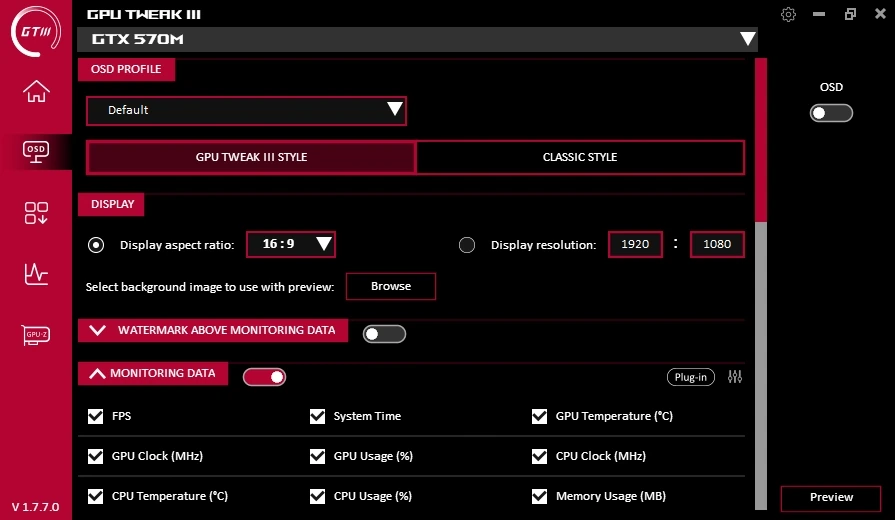
Task: Click the Plug-in button
Action: 691,377
